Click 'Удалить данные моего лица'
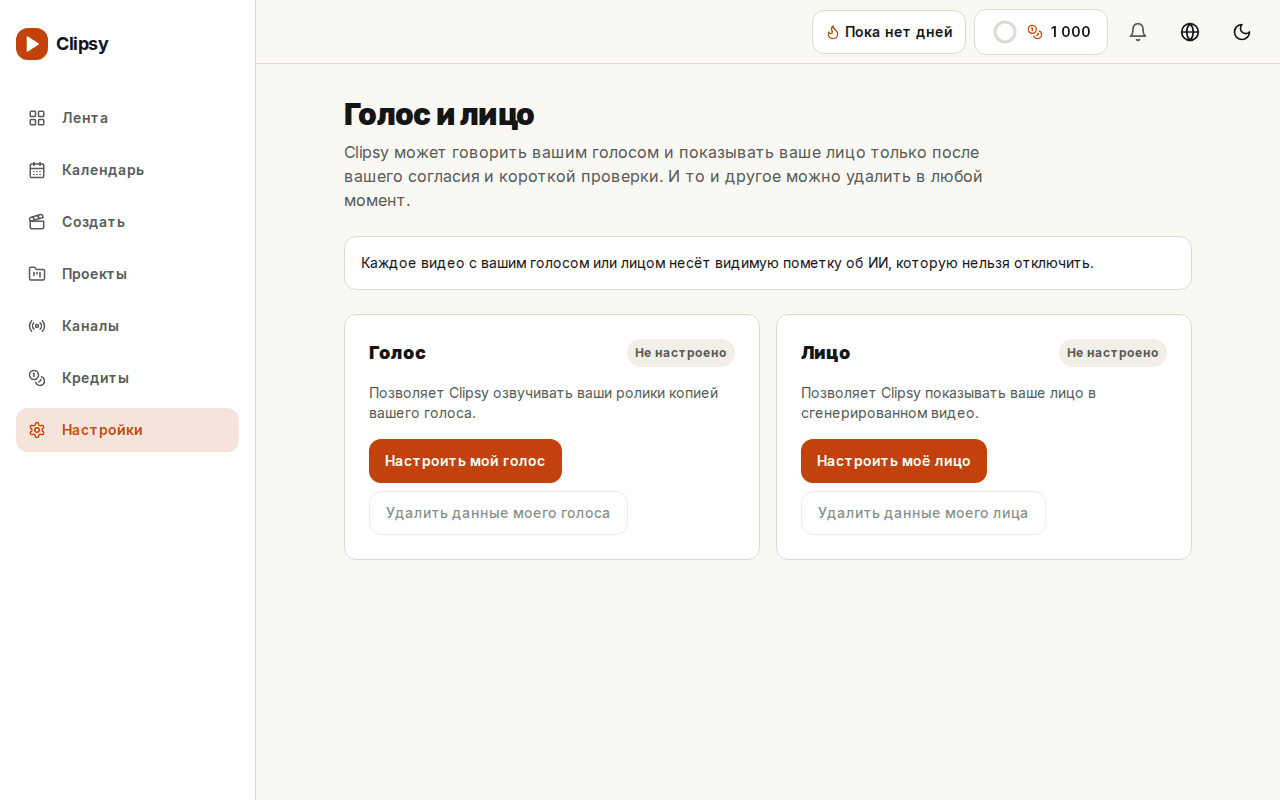The width and height of the screenshot is (1280, 800). [x=923, y=513]
